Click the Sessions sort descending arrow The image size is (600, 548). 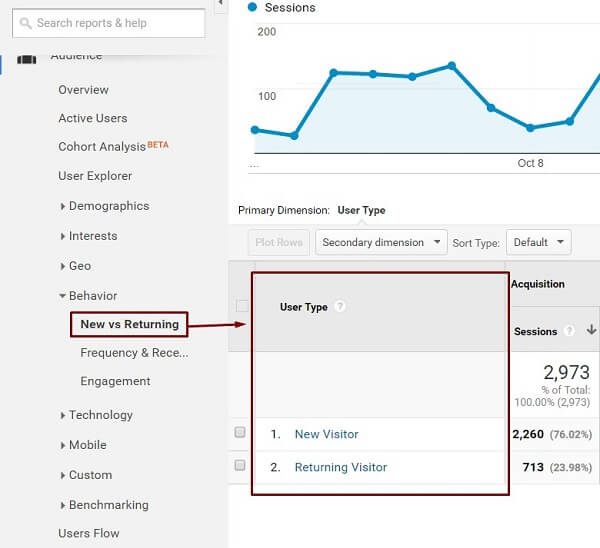[591, 331]
